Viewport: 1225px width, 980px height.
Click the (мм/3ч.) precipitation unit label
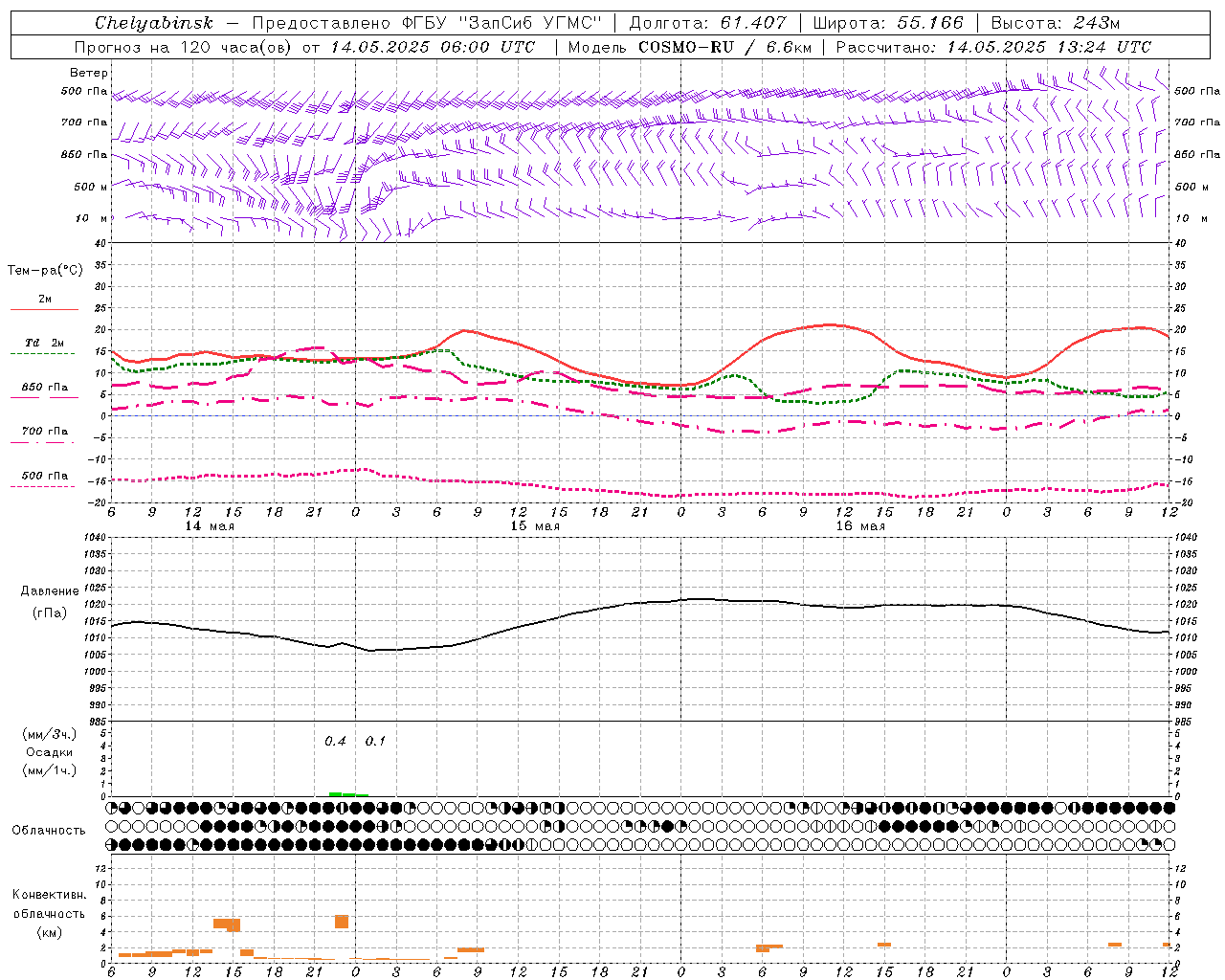click(49, 734)
